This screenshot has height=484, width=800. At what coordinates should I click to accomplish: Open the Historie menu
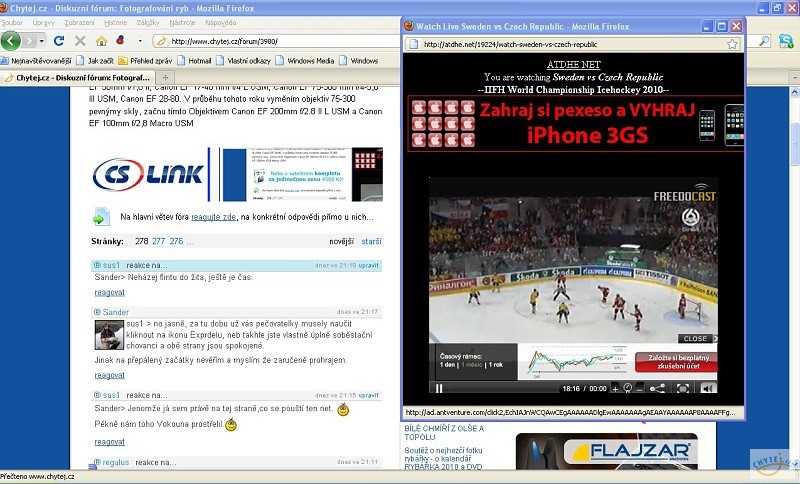tap(115, 22)
